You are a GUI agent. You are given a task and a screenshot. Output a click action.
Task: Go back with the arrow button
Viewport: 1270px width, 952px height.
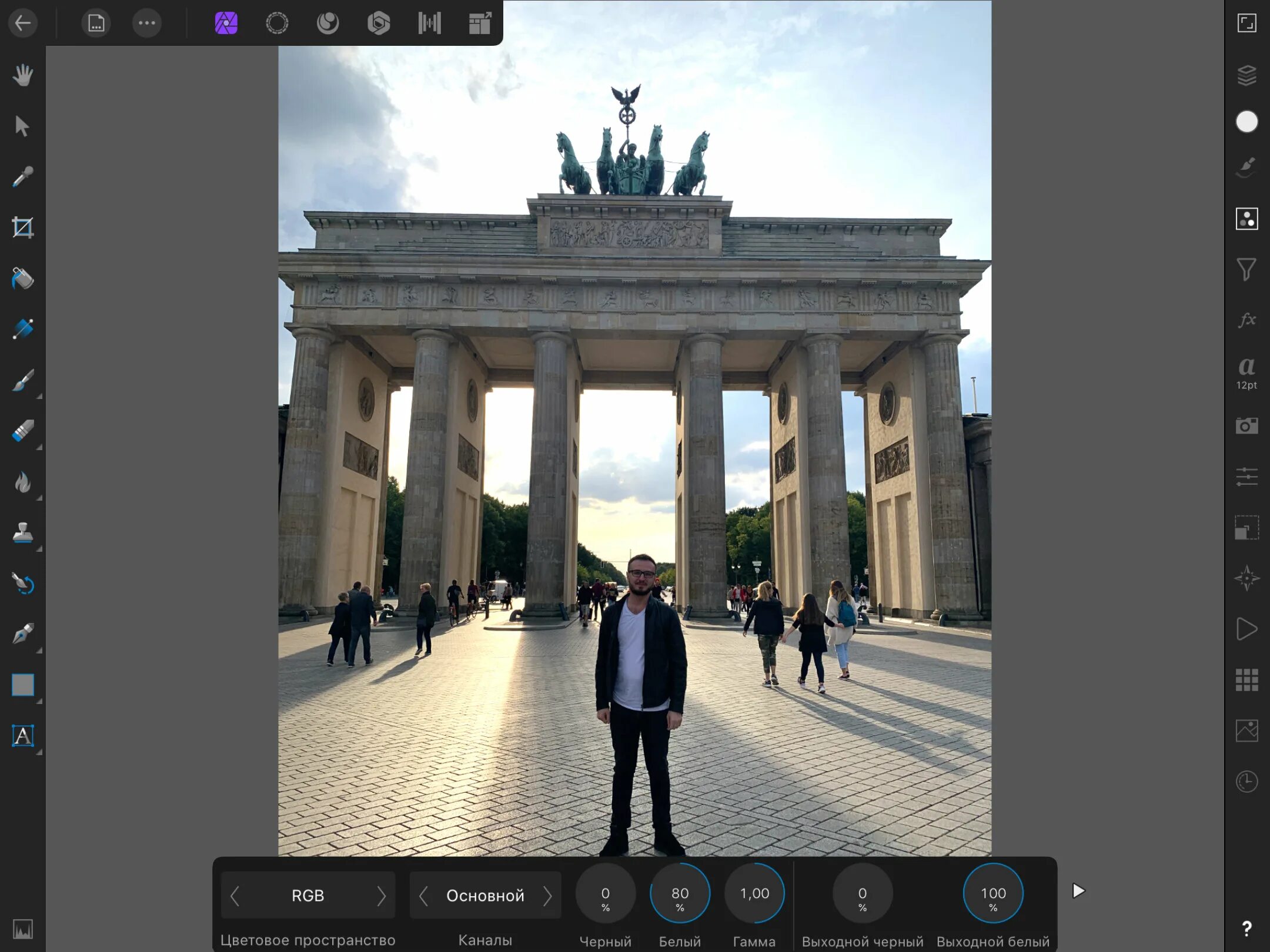click(x=22, y=24)
